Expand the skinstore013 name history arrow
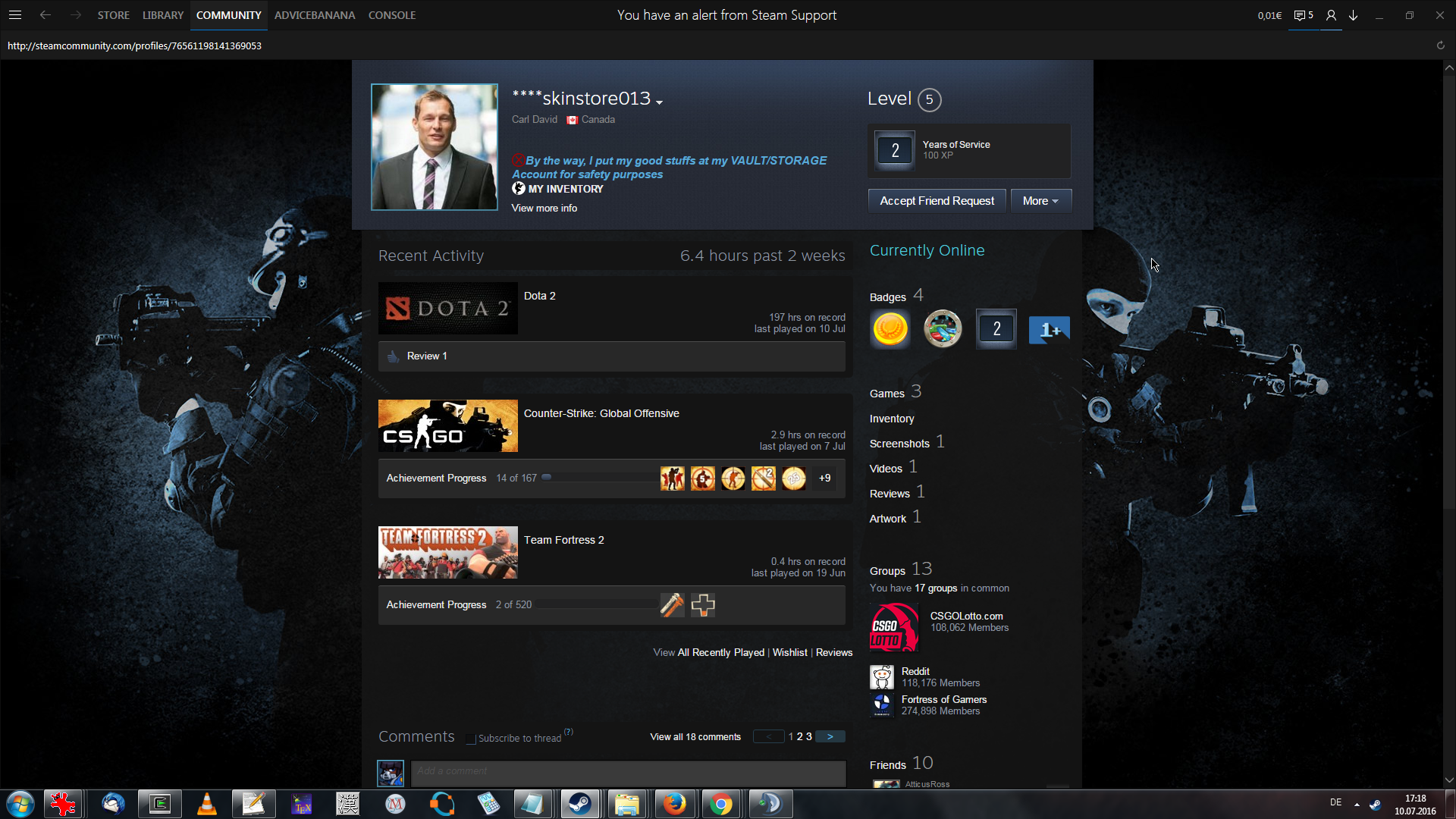Screen dimensions: 1456x819 click(x=659, y=102)
